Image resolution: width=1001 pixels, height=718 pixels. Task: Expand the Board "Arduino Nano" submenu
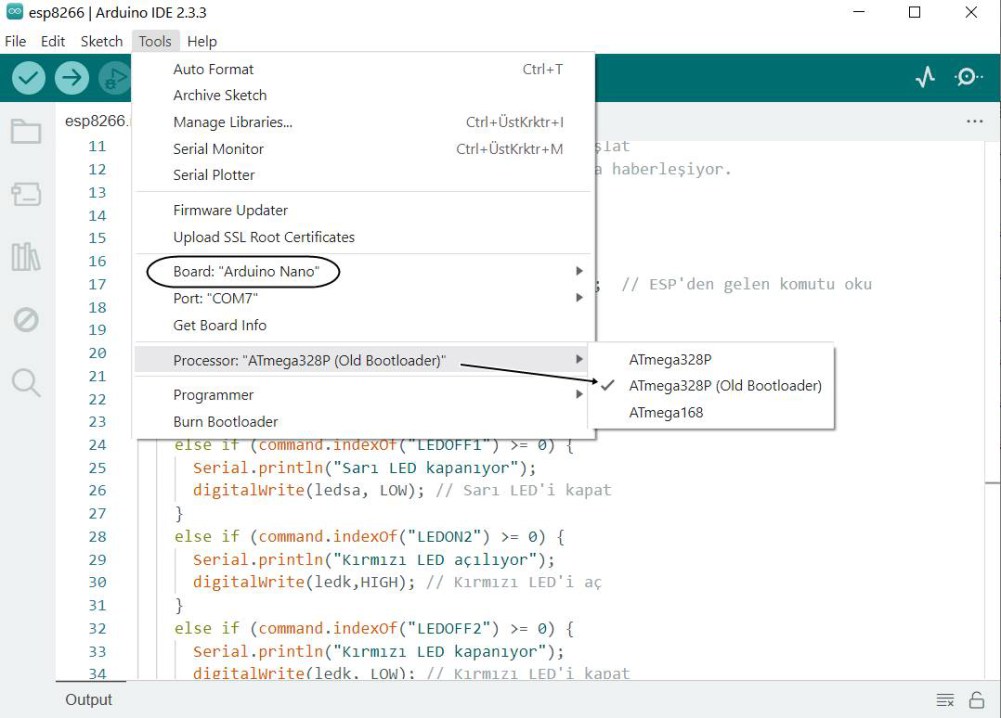365,271
